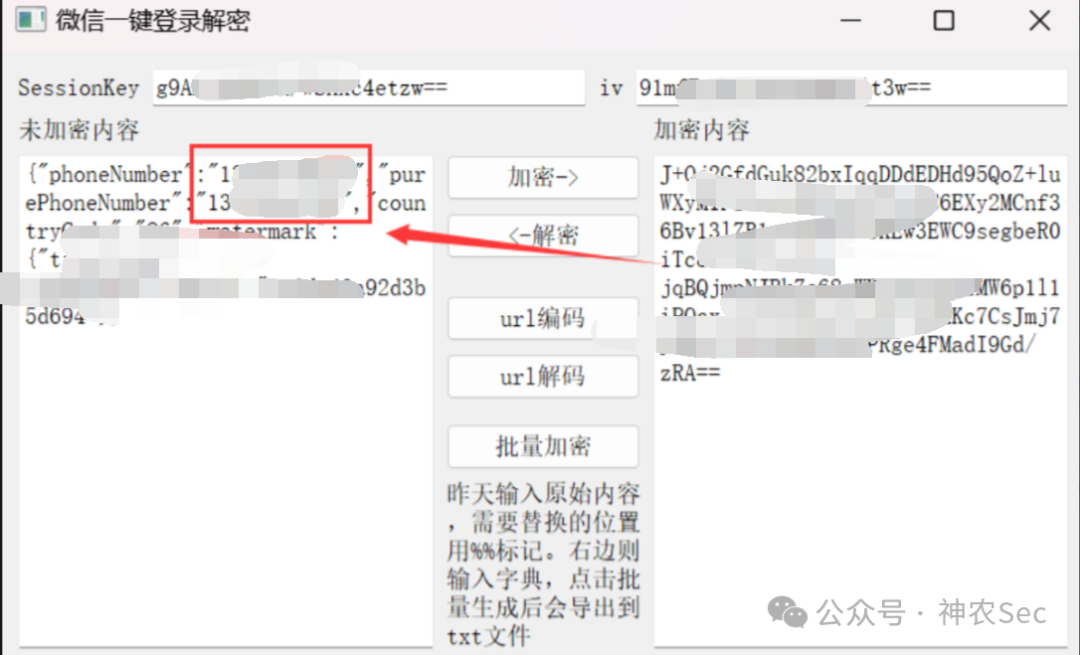Click the <-解密 decrypt button

pyautogui.click(x=543, y=236)
